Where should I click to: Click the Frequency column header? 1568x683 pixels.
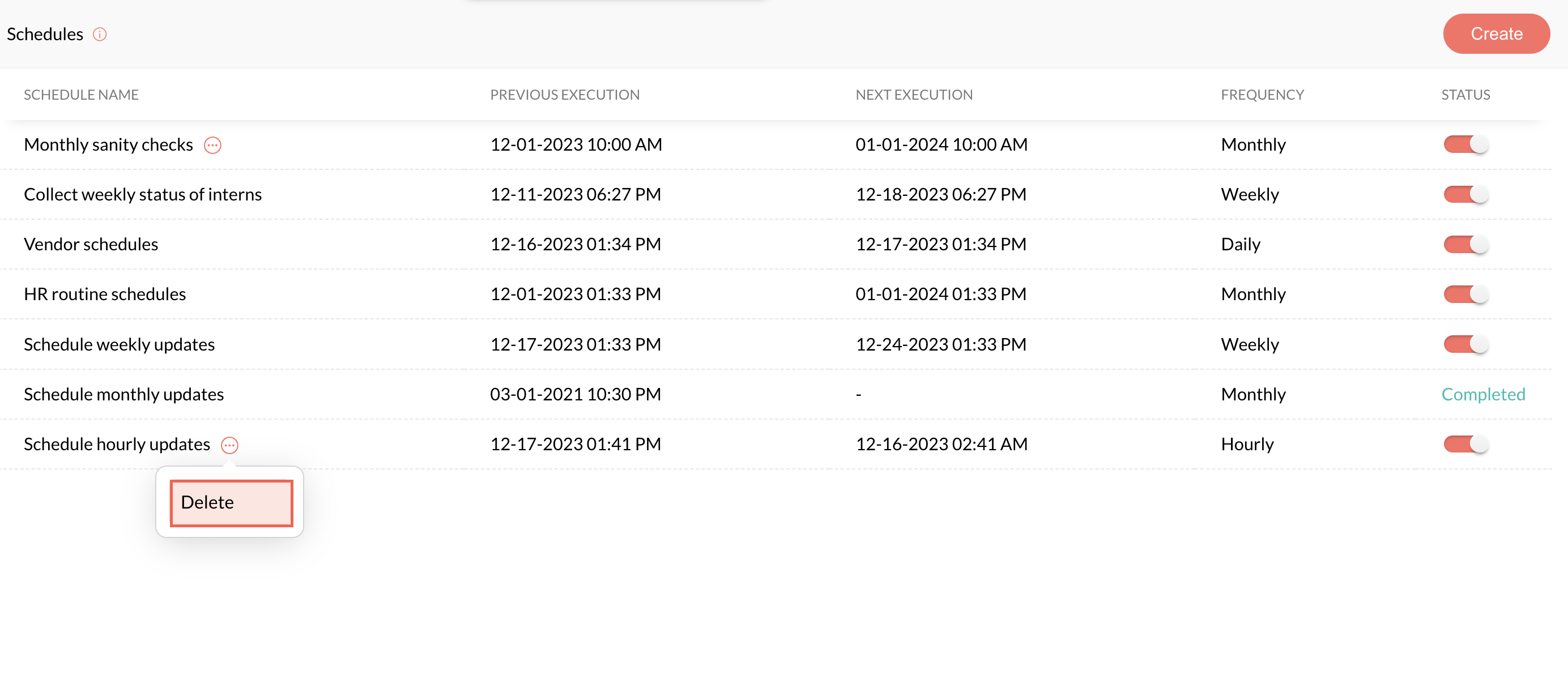click(x=1262, y=95)
